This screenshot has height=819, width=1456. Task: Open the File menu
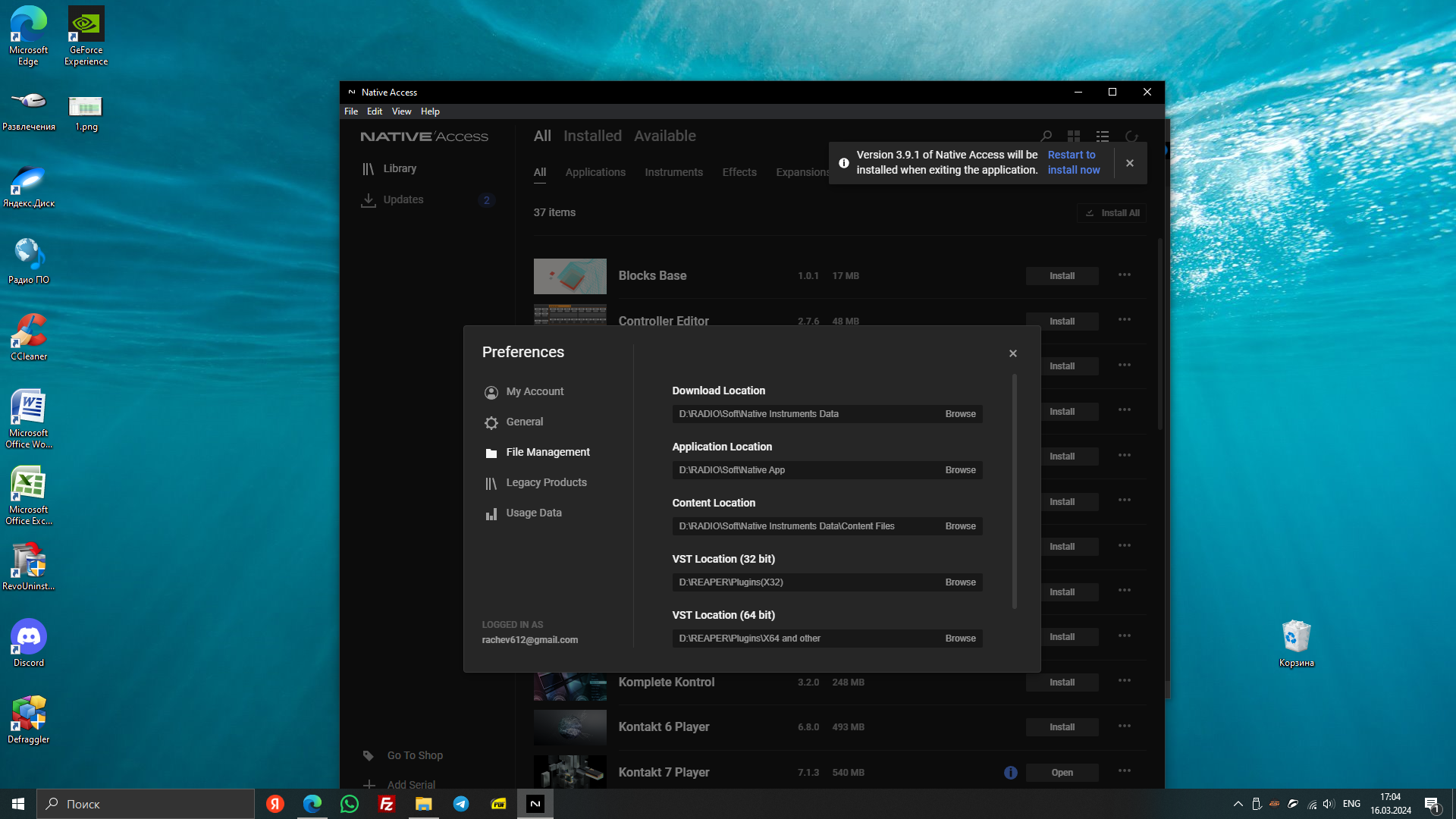(x=351, y=111)
